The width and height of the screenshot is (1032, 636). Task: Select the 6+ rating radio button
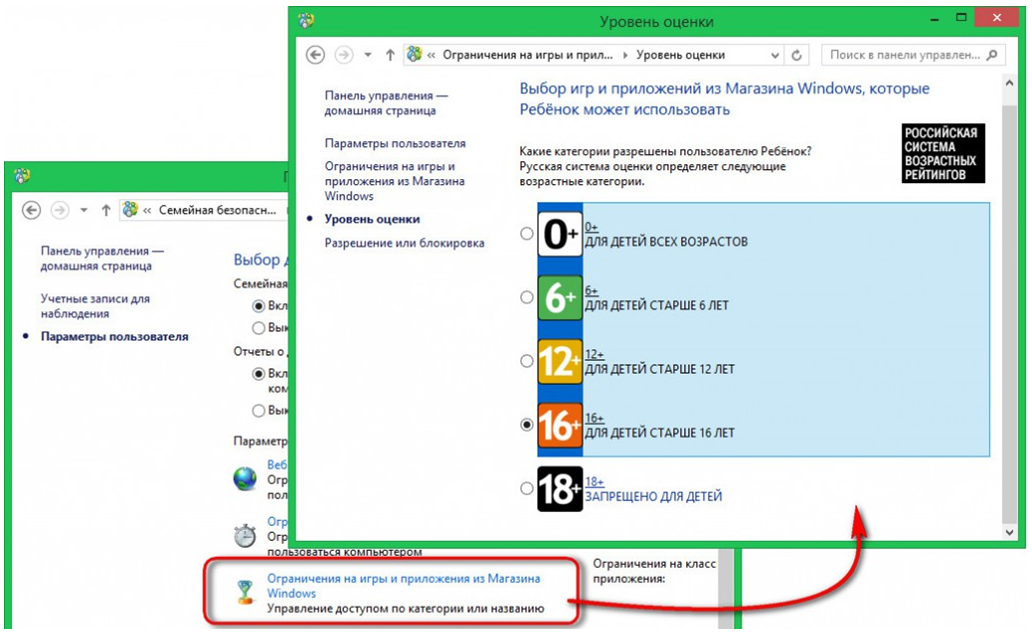pos(527,298)
